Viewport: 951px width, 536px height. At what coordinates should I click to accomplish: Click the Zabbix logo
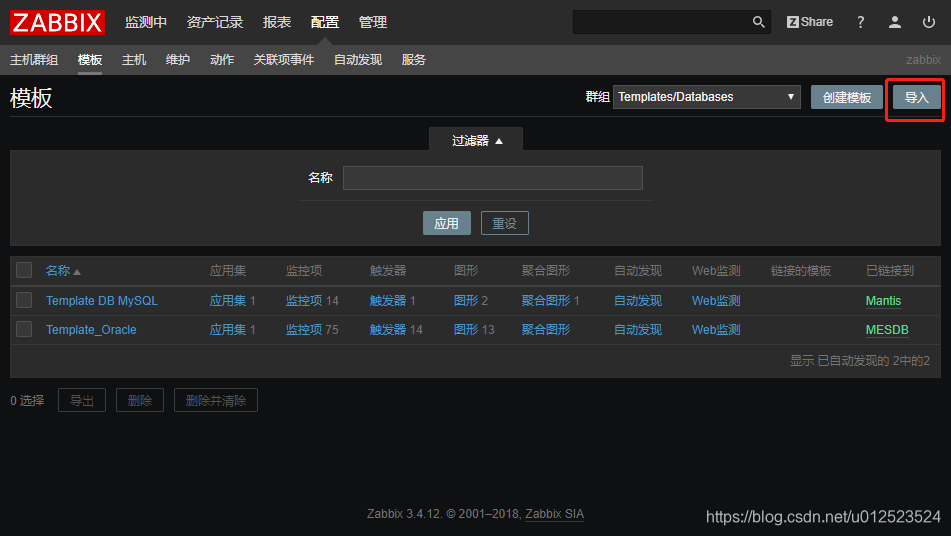click(58, 22)
